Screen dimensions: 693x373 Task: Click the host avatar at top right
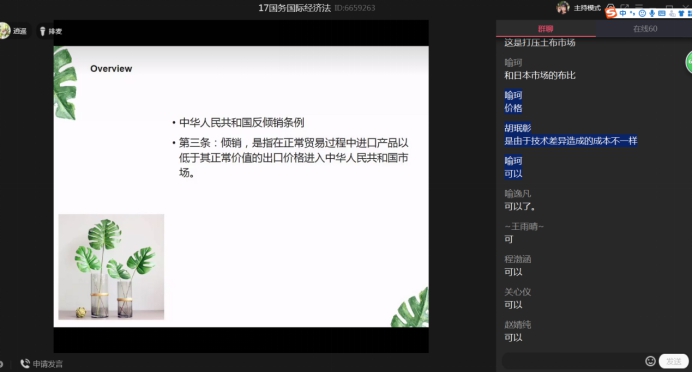point(563,8)
